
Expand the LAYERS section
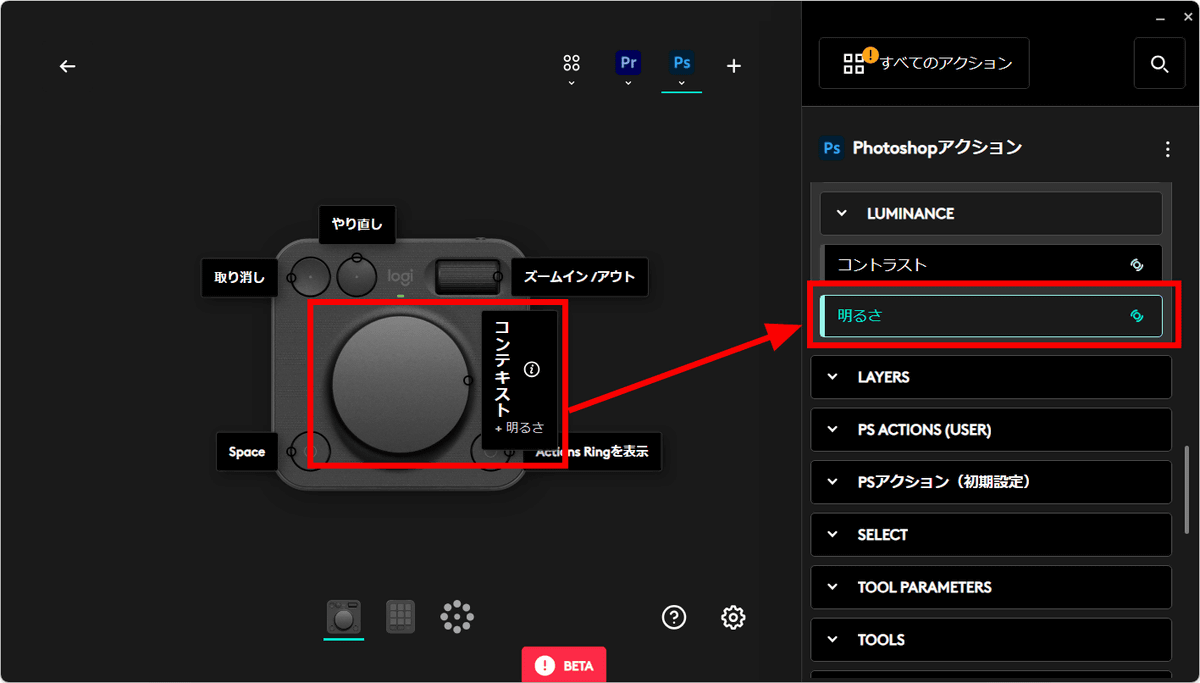991,377
